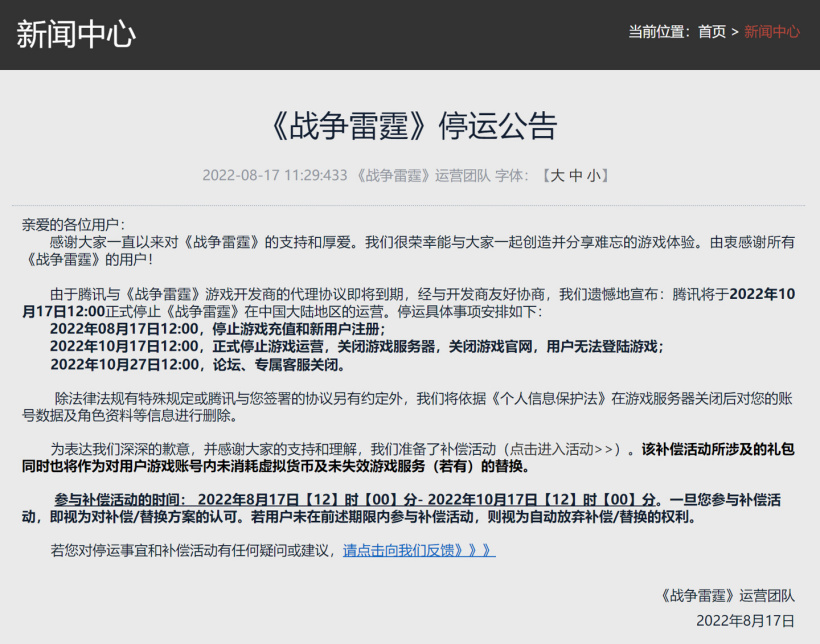Click the 亲爱的各位用户 greeting line
Image resolution: width=820 pixels, height=644 pixels.
point(74,225)
